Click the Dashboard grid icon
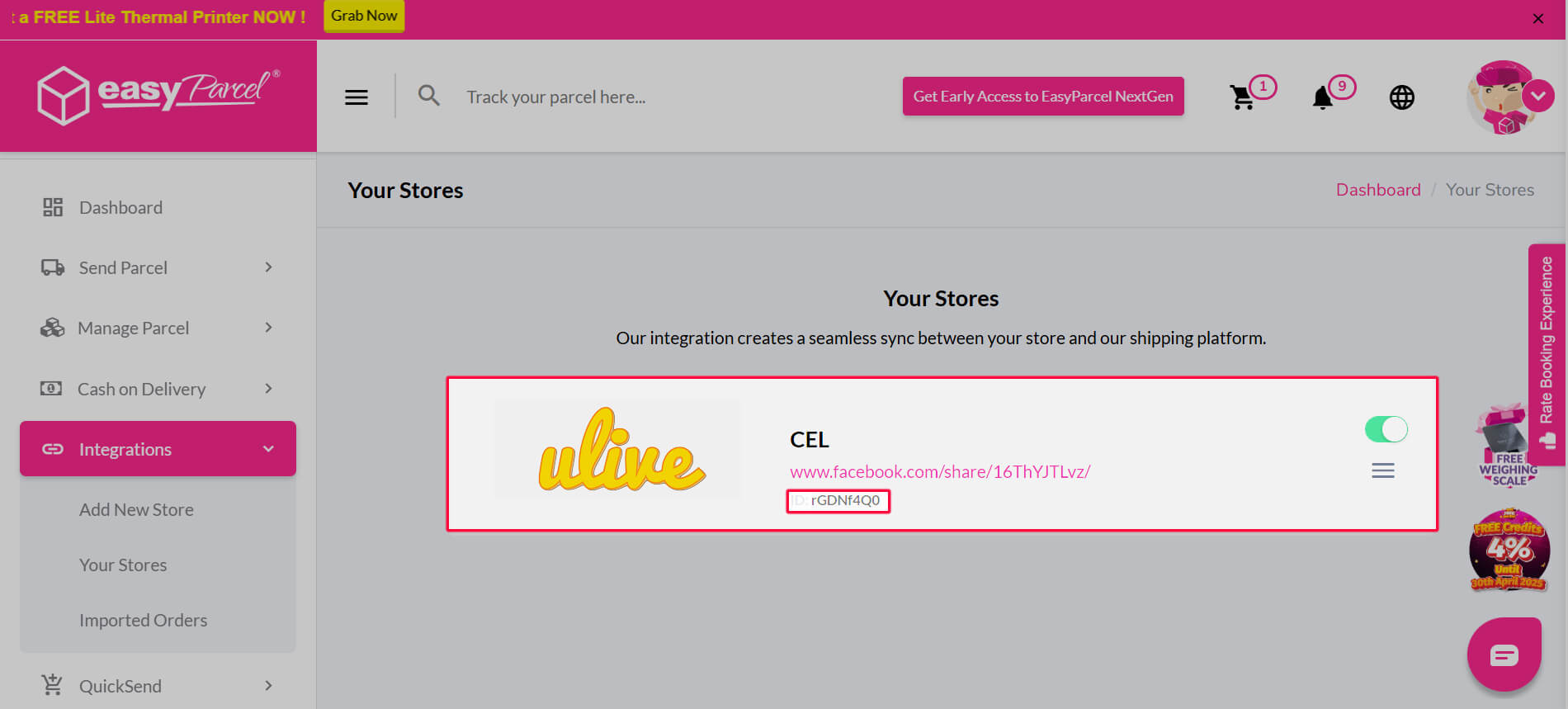Screen dimensions: 1568x709 [53, 207]
